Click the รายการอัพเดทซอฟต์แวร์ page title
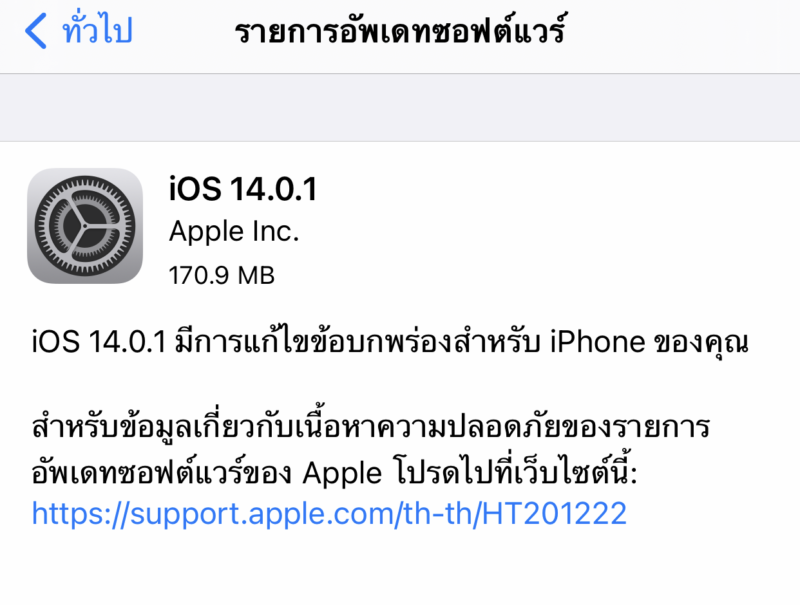800x605 pixels. (x=401, y=31)
